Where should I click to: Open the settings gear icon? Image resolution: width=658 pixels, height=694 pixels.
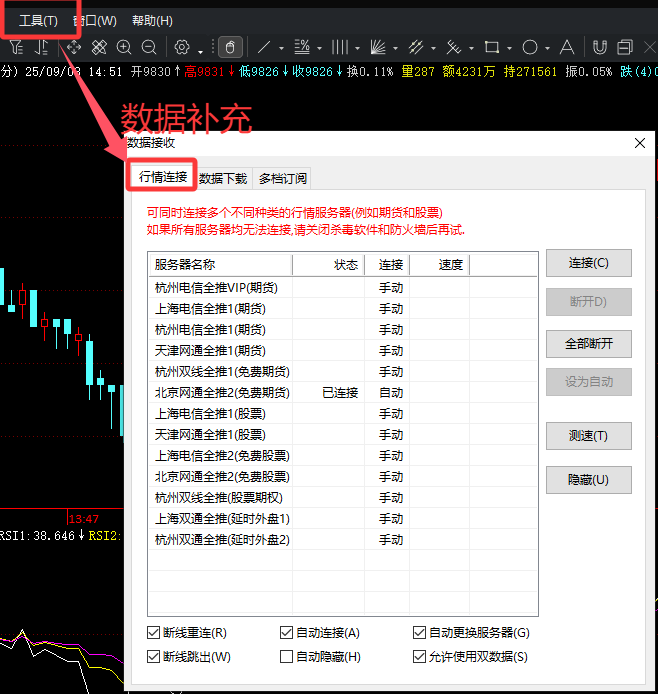tap(182, 47)
